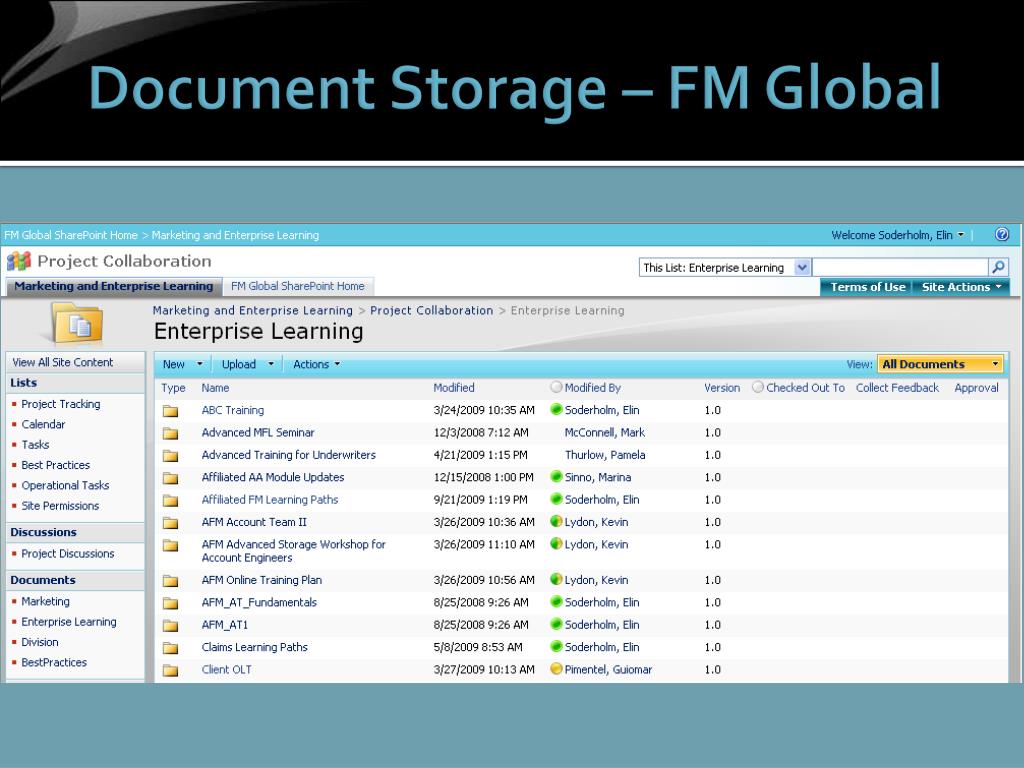Sort by the Modified column header
The image size is (1024, 768).
tap(454, 388)
